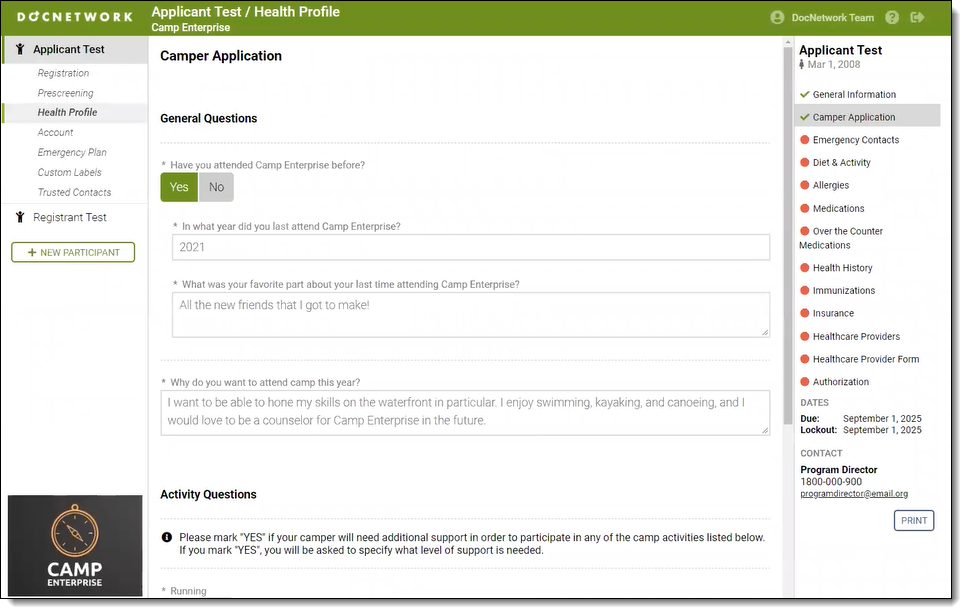The image size is (967, 614).
Task: Select Yes for attended camp before
Action: [179, 187]
